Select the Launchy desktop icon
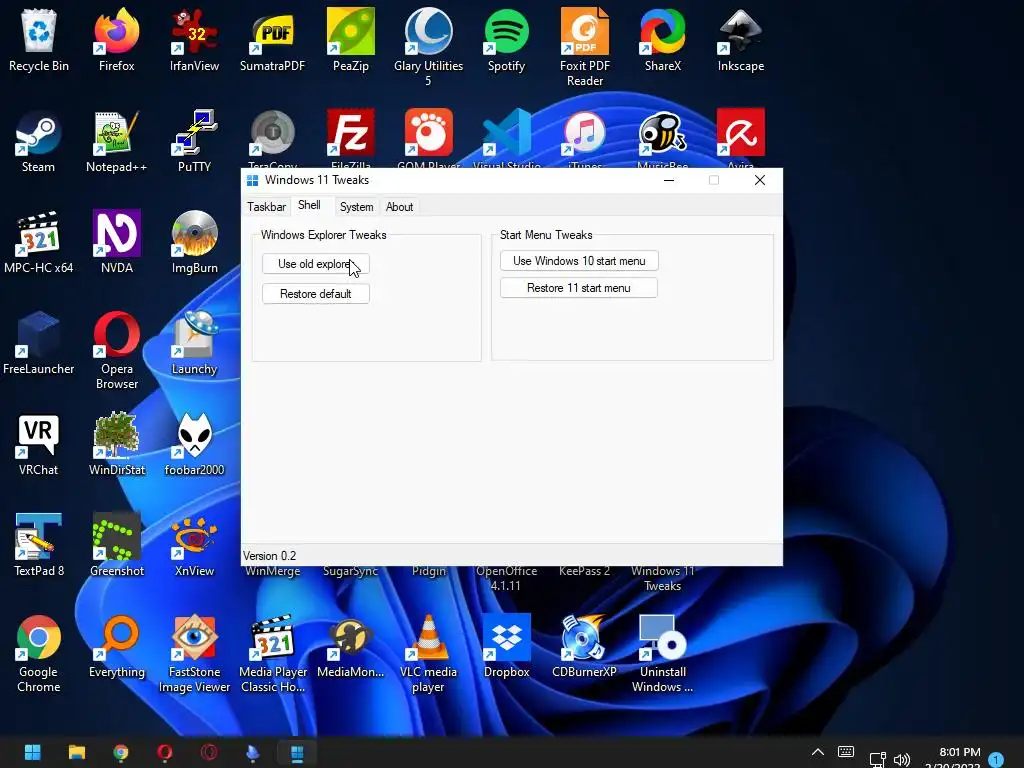The width and height of the screenshot is (1024, 768). pyautogui.click(x=194, y=344)
